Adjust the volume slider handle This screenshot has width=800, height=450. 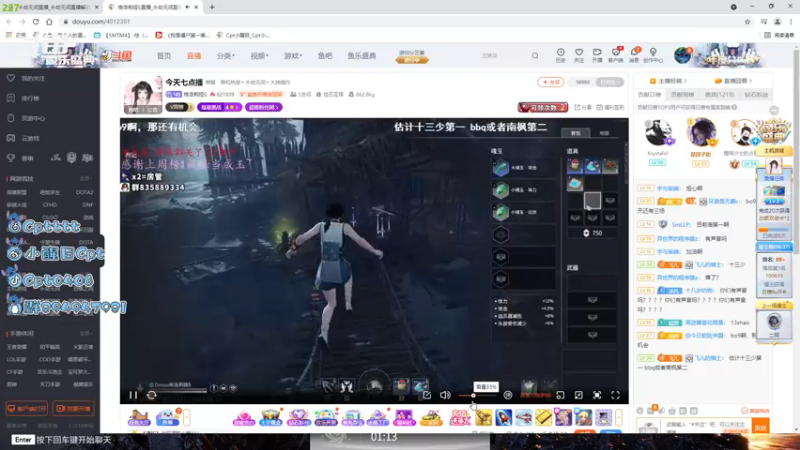(x=473, y=395)
